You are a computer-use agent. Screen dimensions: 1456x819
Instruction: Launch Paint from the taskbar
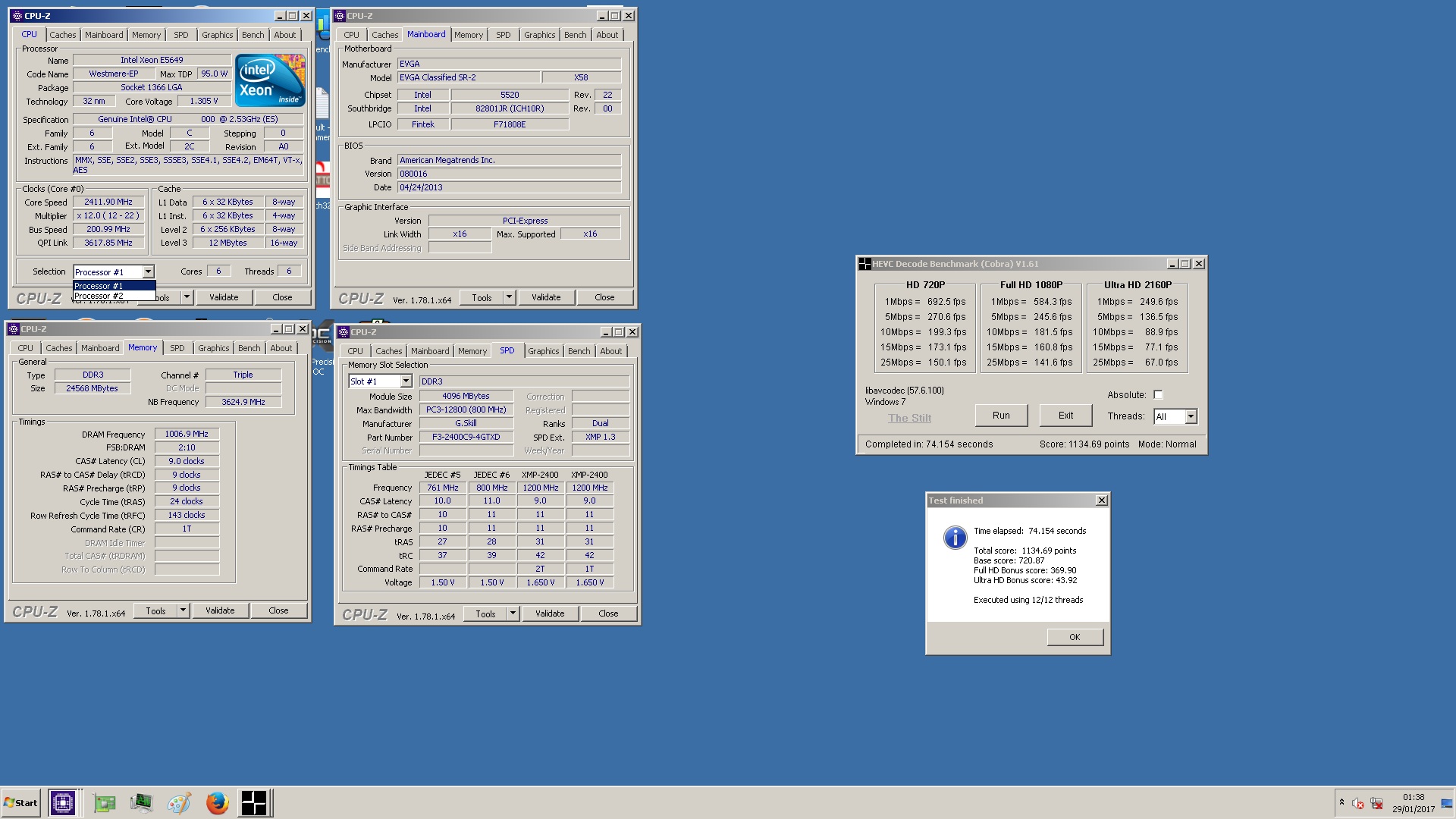[x=179, y=802]
